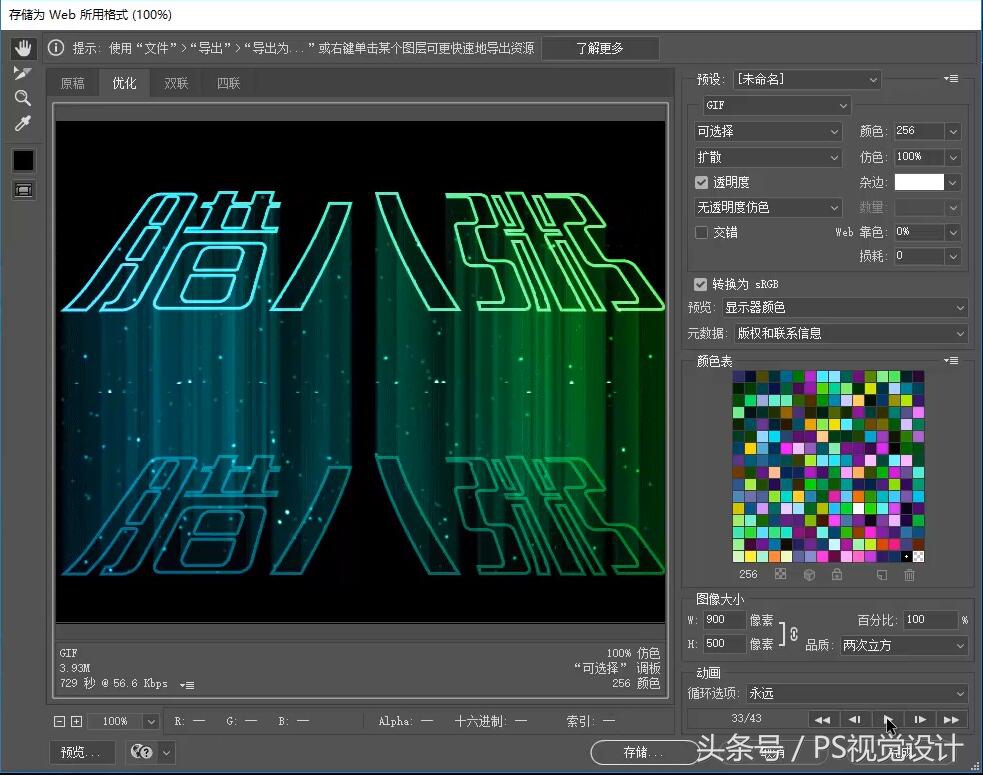Open the 循环选项 looping dropdown
This screenshot has width=983, height=775.
click(855, 692)
